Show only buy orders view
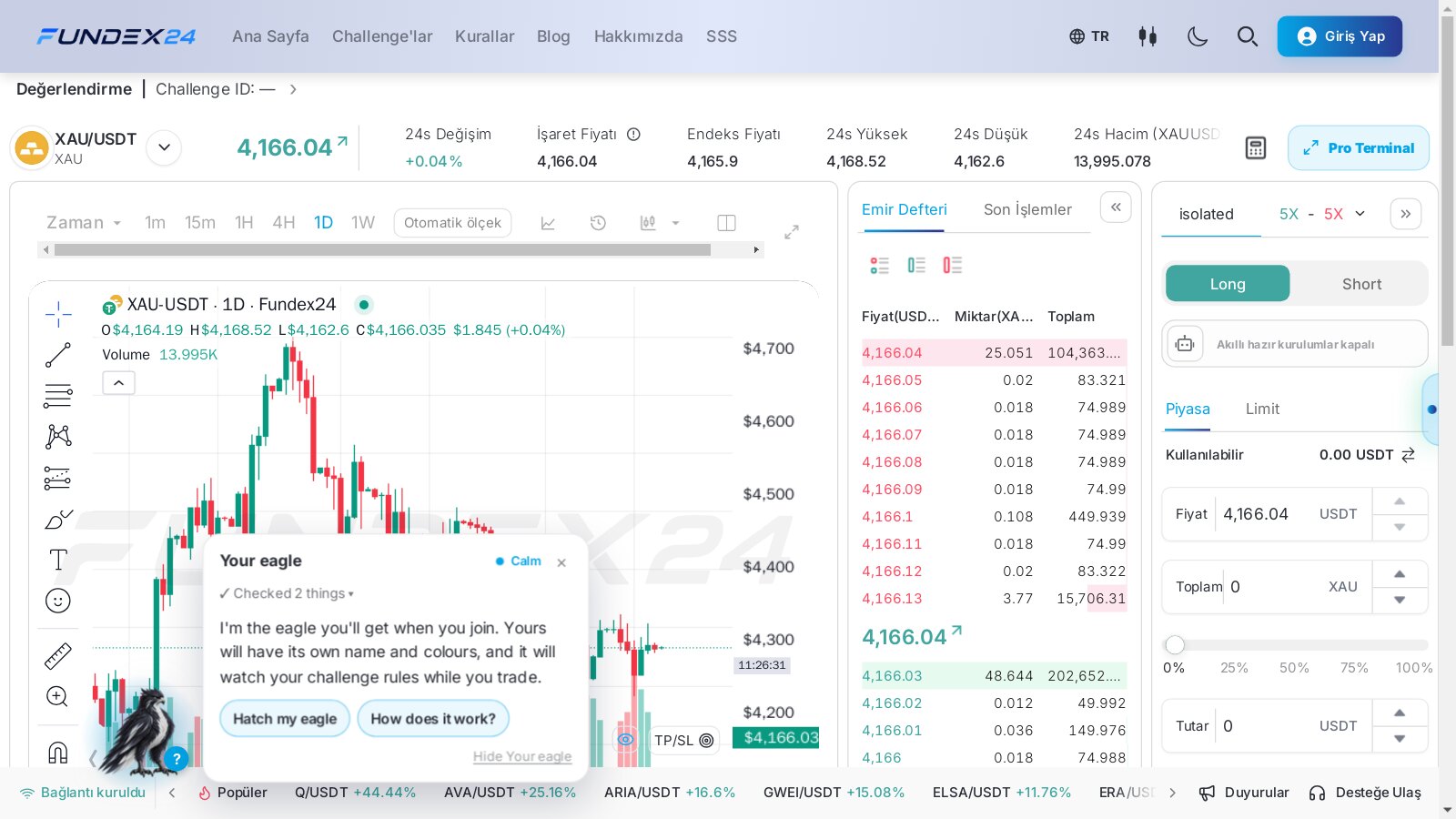Image resolution: width=1456 pixels, height=819 pixels. [916, 265]
